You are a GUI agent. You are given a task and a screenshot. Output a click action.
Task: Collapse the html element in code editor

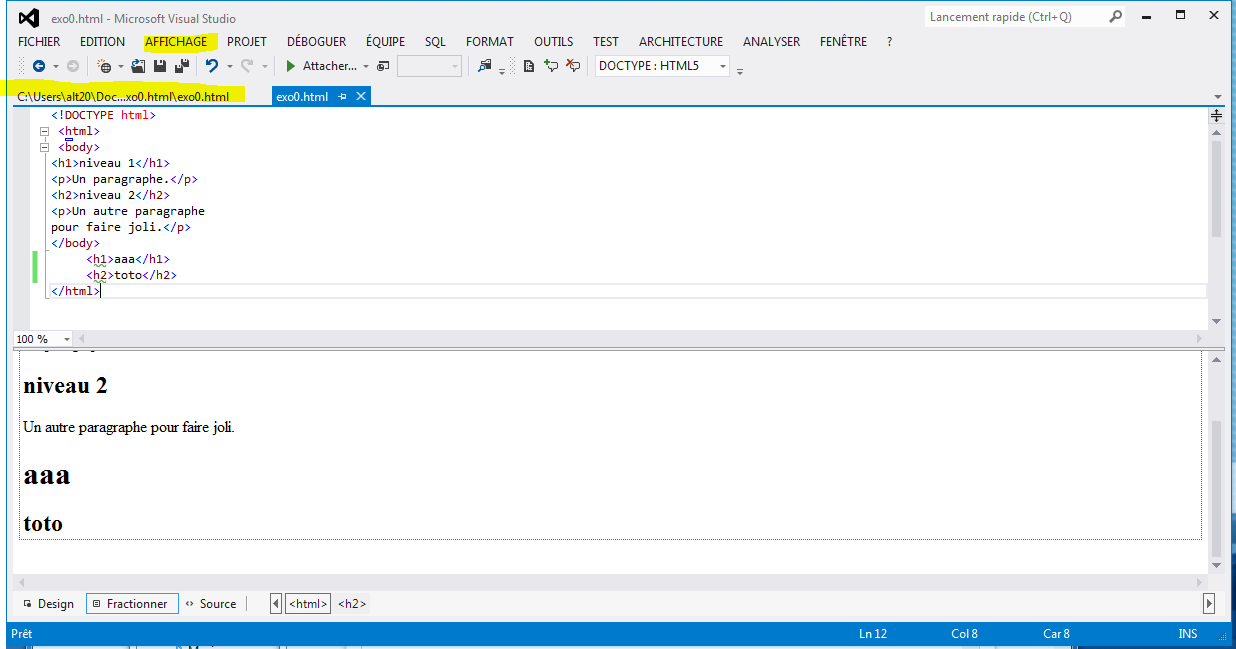point(44,131)
